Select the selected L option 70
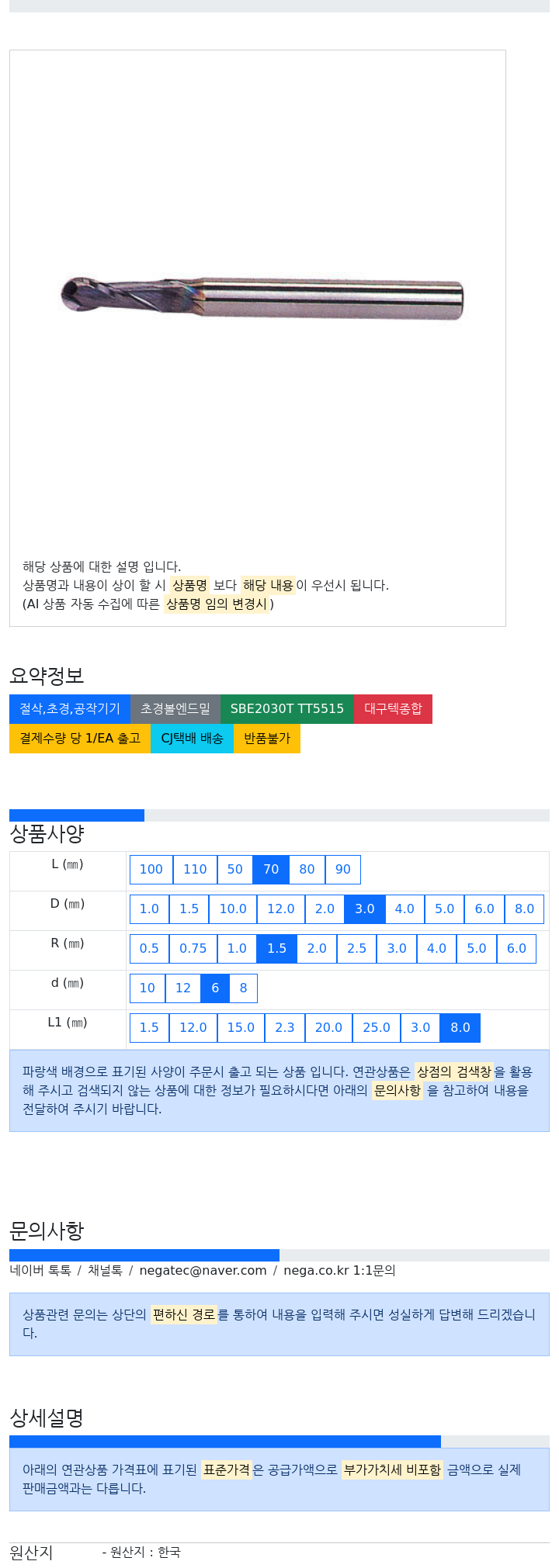Image resolution: width=559 pixels, height=1568 pixels. (x=271, y=870)
